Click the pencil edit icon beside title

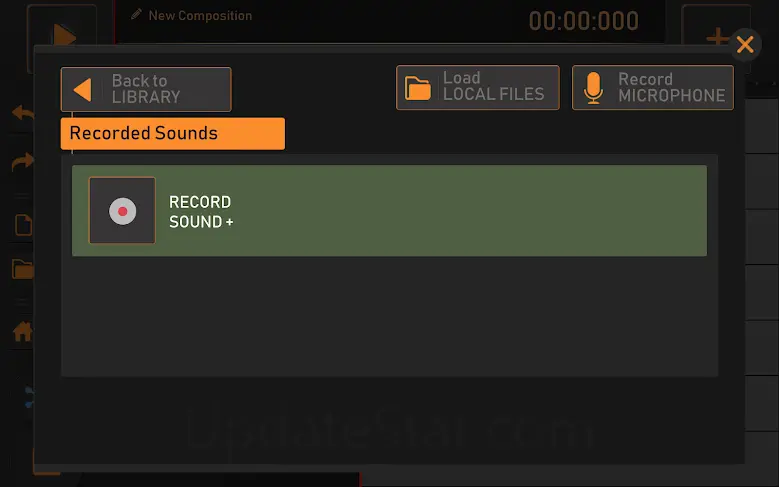point(136,14)
